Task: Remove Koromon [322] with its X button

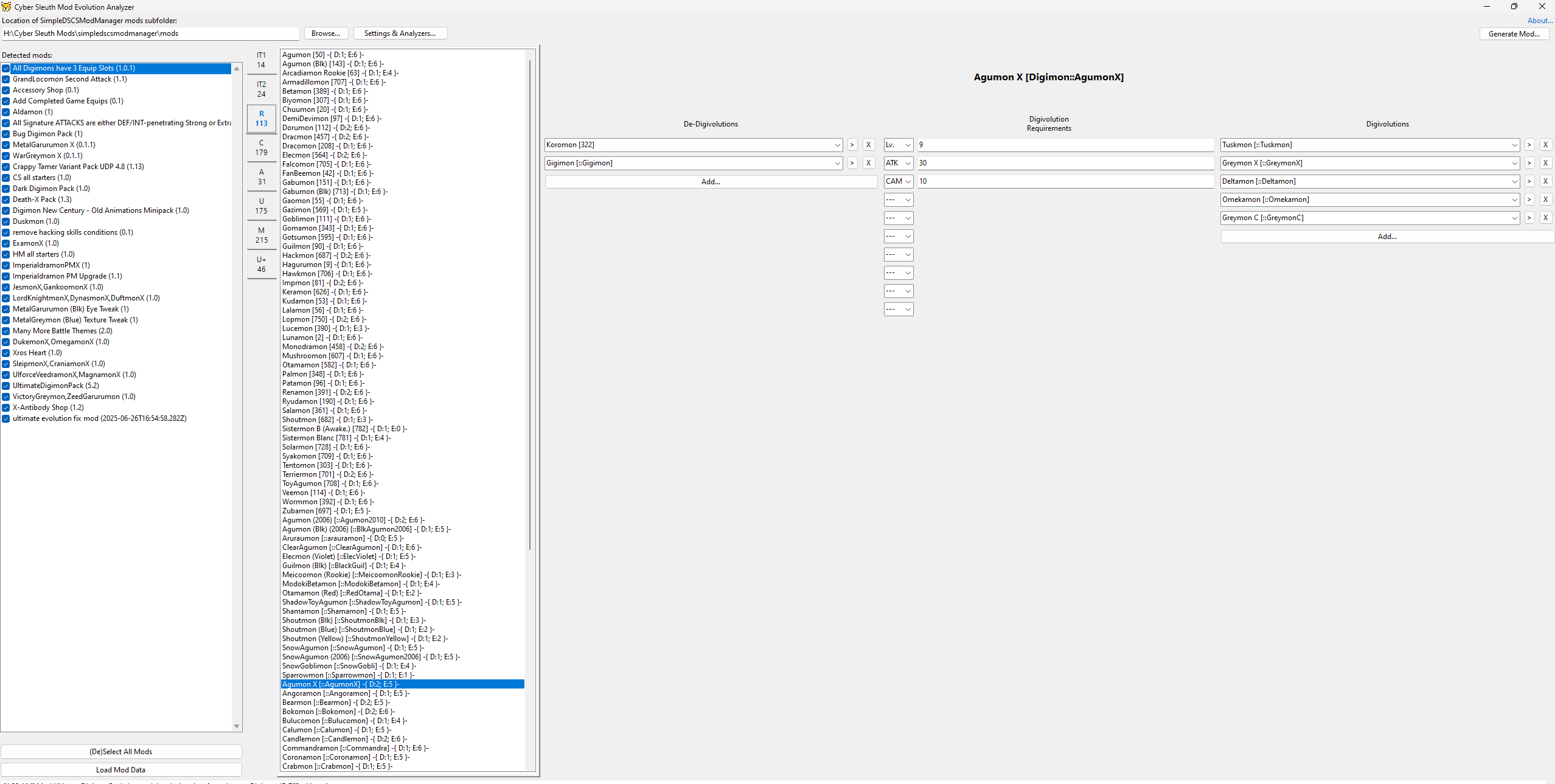Action: tap(869, 145)
